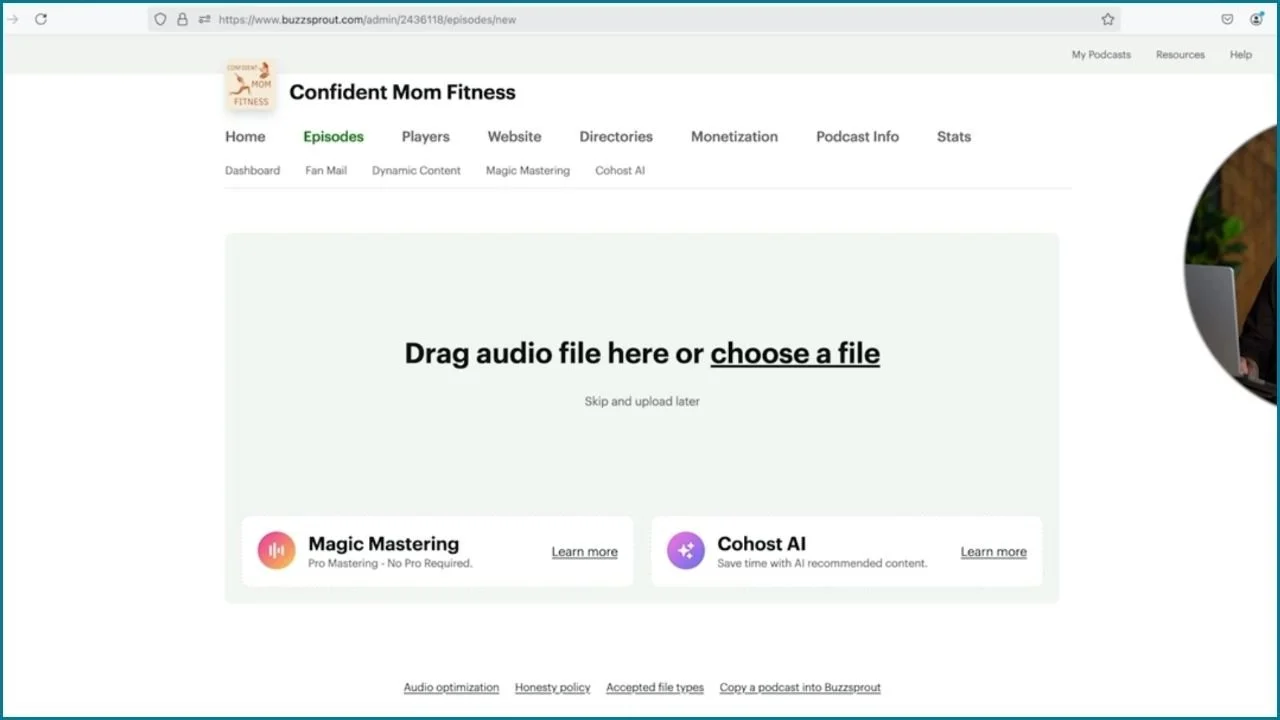The height and width of the screenshot is (720, 1280).
Task: Click the My Podcasts link
Action: pos(1101,55)
